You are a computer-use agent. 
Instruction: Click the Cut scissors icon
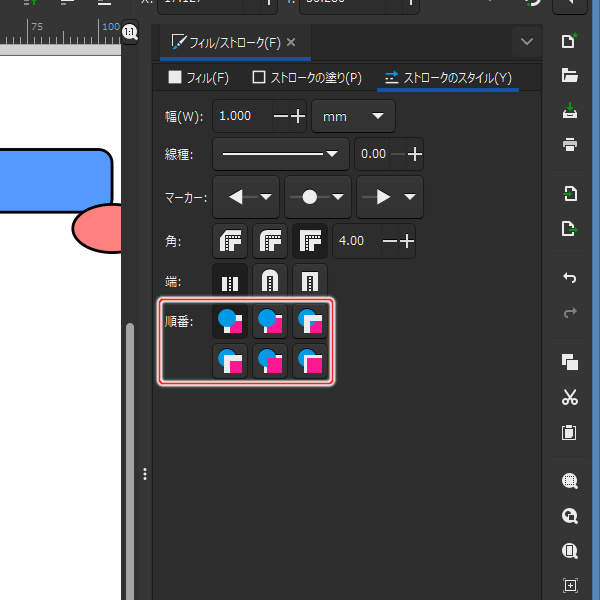click(x=570, y=397)
